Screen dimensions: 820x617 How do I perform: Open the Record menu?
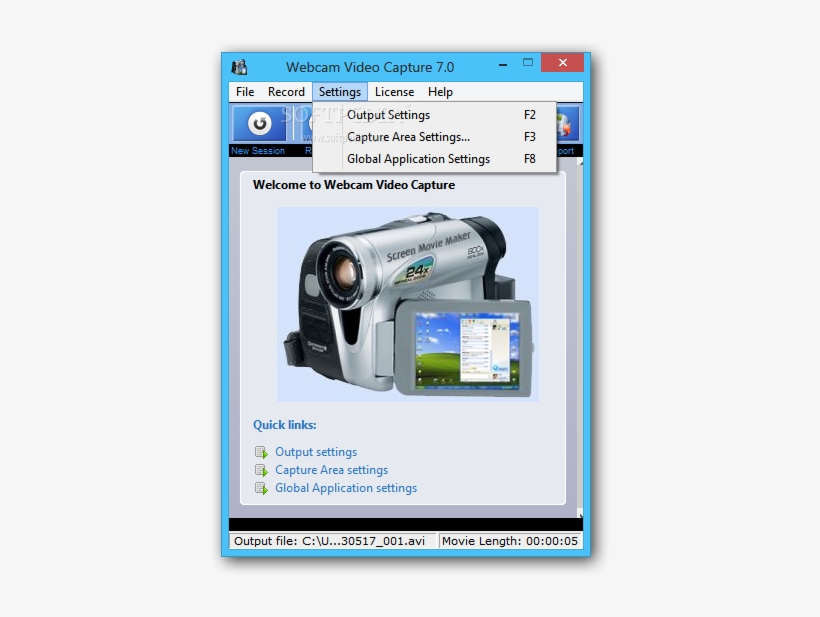(x=286, y=91)
